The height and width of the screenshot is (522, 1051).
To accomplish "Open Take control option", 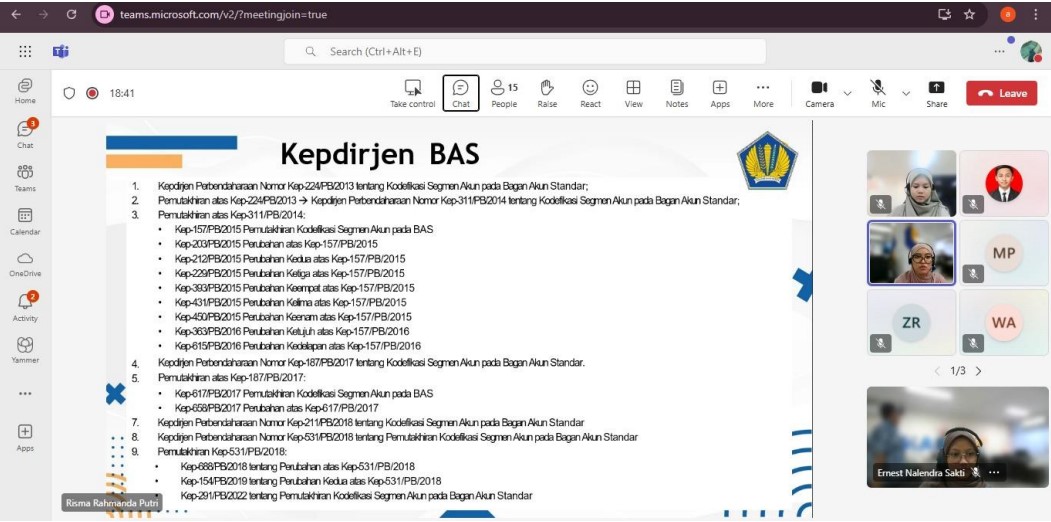I will [x=412, y=92].
